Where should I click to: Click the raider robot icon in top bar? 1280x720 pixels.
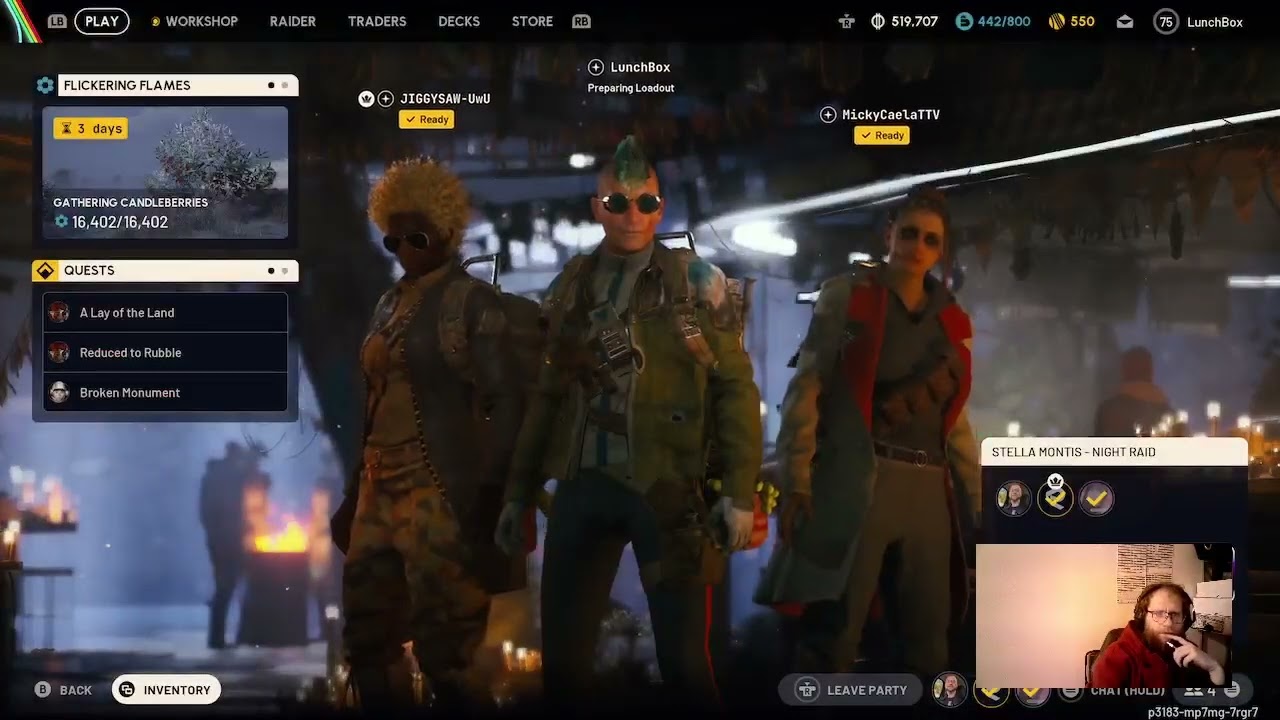847,22
